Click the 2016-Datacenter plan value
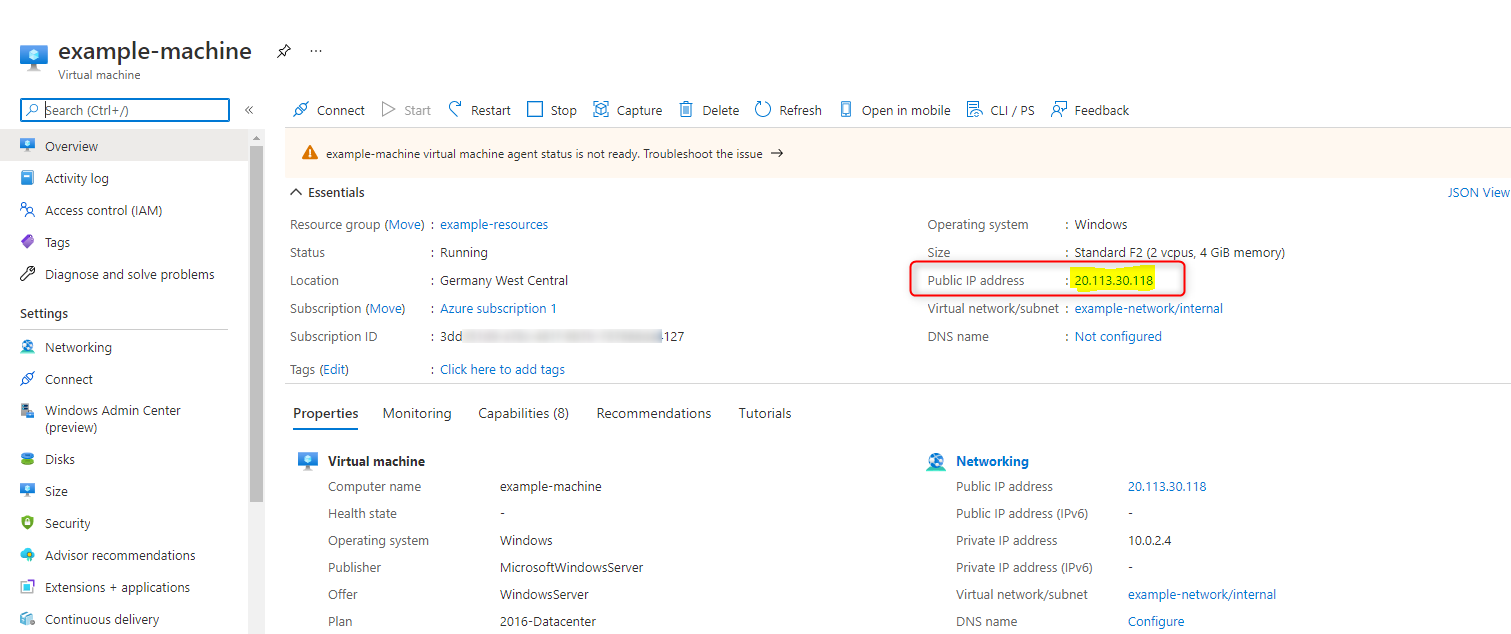The width and height of the screenshot is (1511, 634). (548, 621)
